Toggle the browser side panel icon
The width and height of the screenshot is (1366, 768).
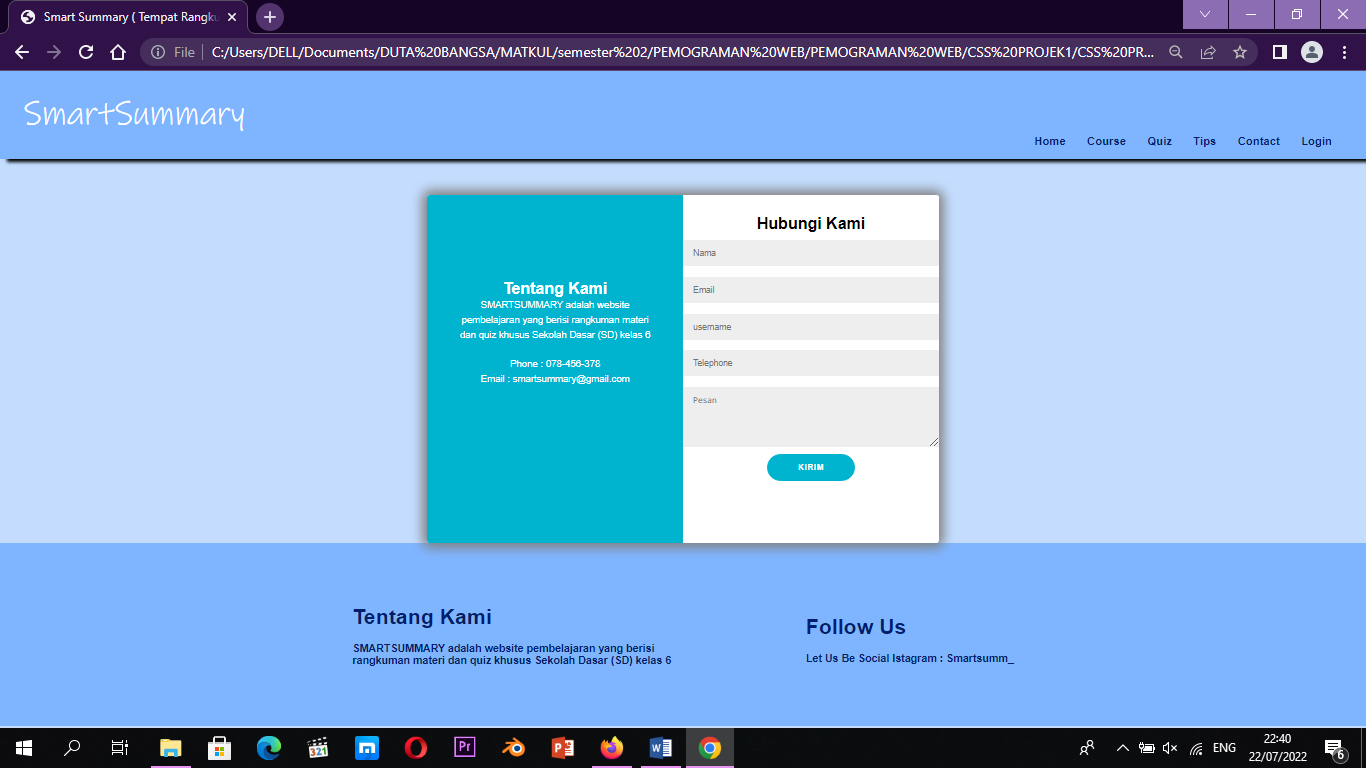[x=1279, y=52]
